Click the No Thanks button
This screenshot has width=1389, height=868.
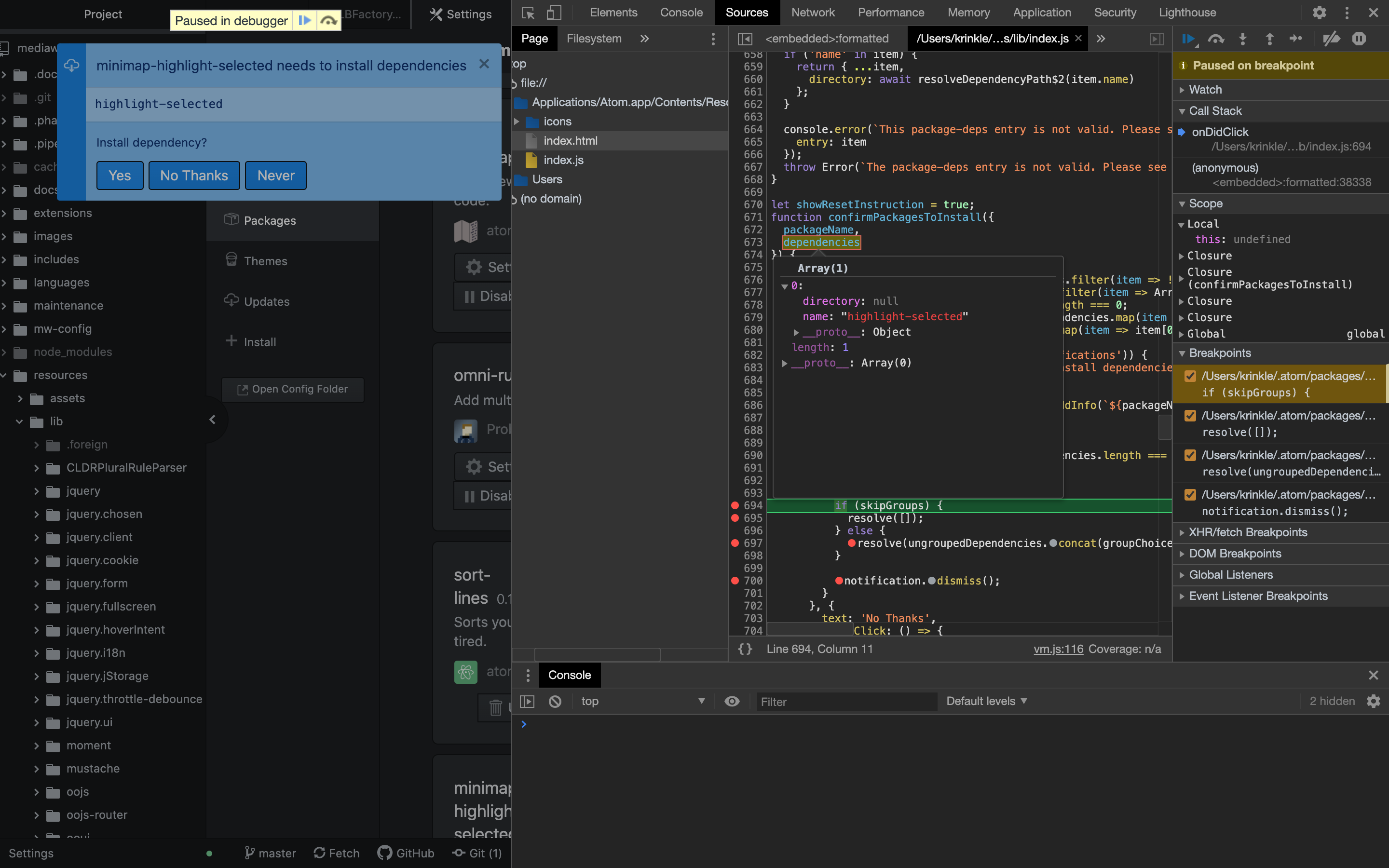(x=194, y=176)
